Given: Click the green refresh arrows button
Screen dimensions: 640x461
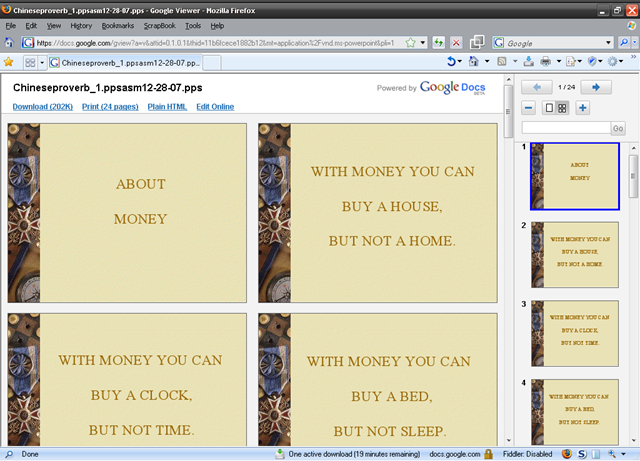Looking at the screenshot, I should point(439,42).
